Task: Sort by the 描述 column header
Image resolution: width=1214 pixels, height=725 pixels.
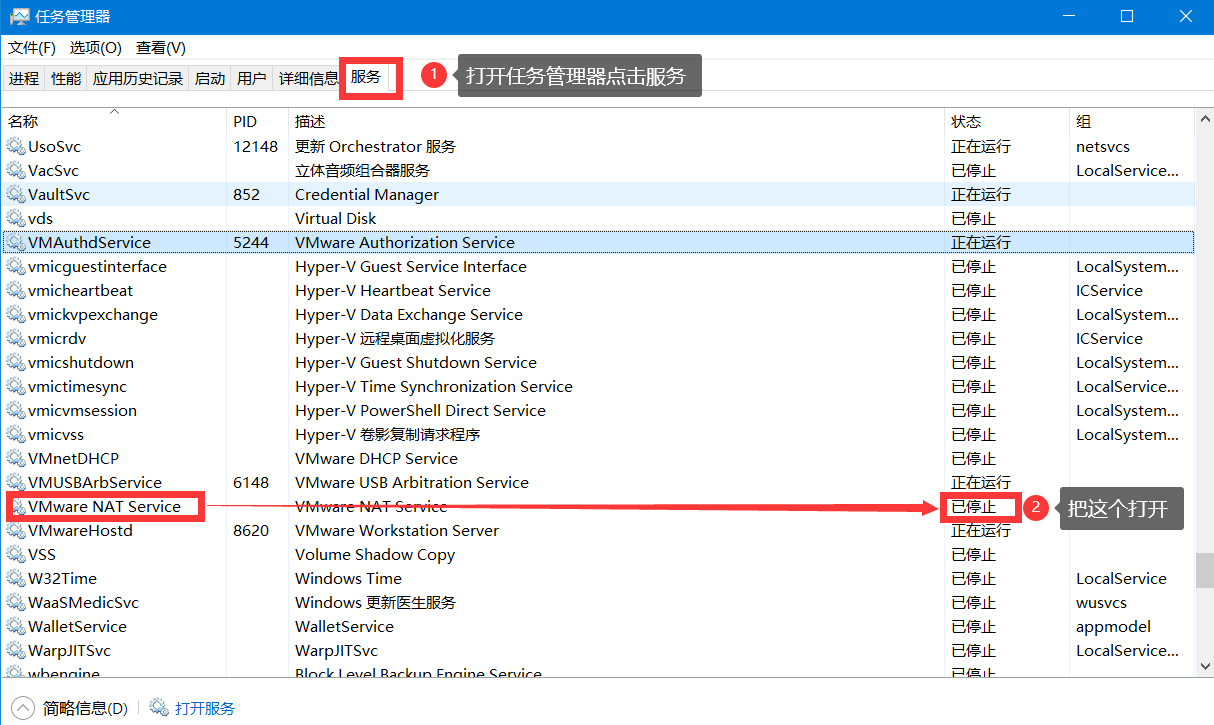Action: tap(616, 121)
